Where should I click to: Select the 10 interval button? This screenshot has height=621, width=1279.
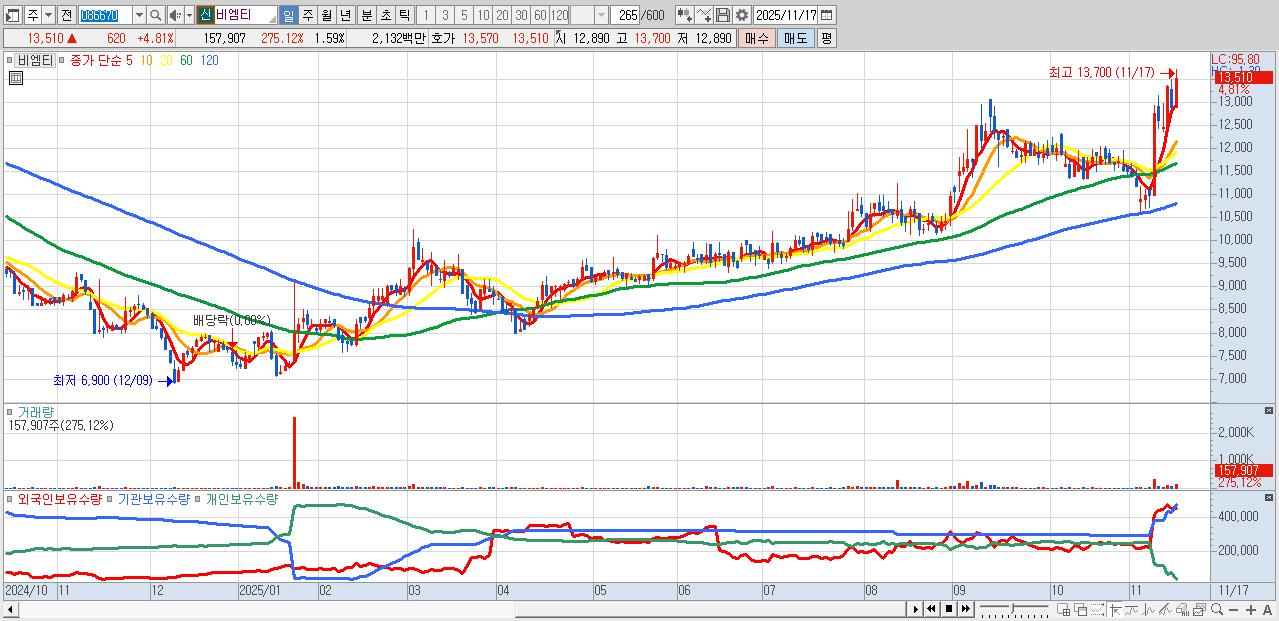(x=482, y=15)
